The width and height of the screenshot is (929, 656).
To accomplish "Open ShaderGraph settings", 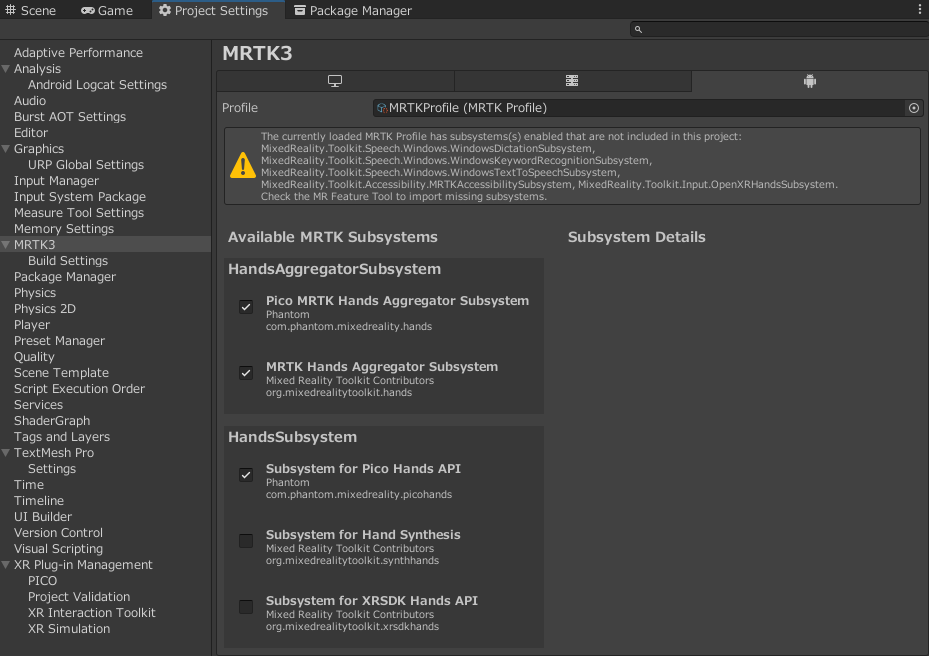I will pyautogui.click(x=52, y=421).
